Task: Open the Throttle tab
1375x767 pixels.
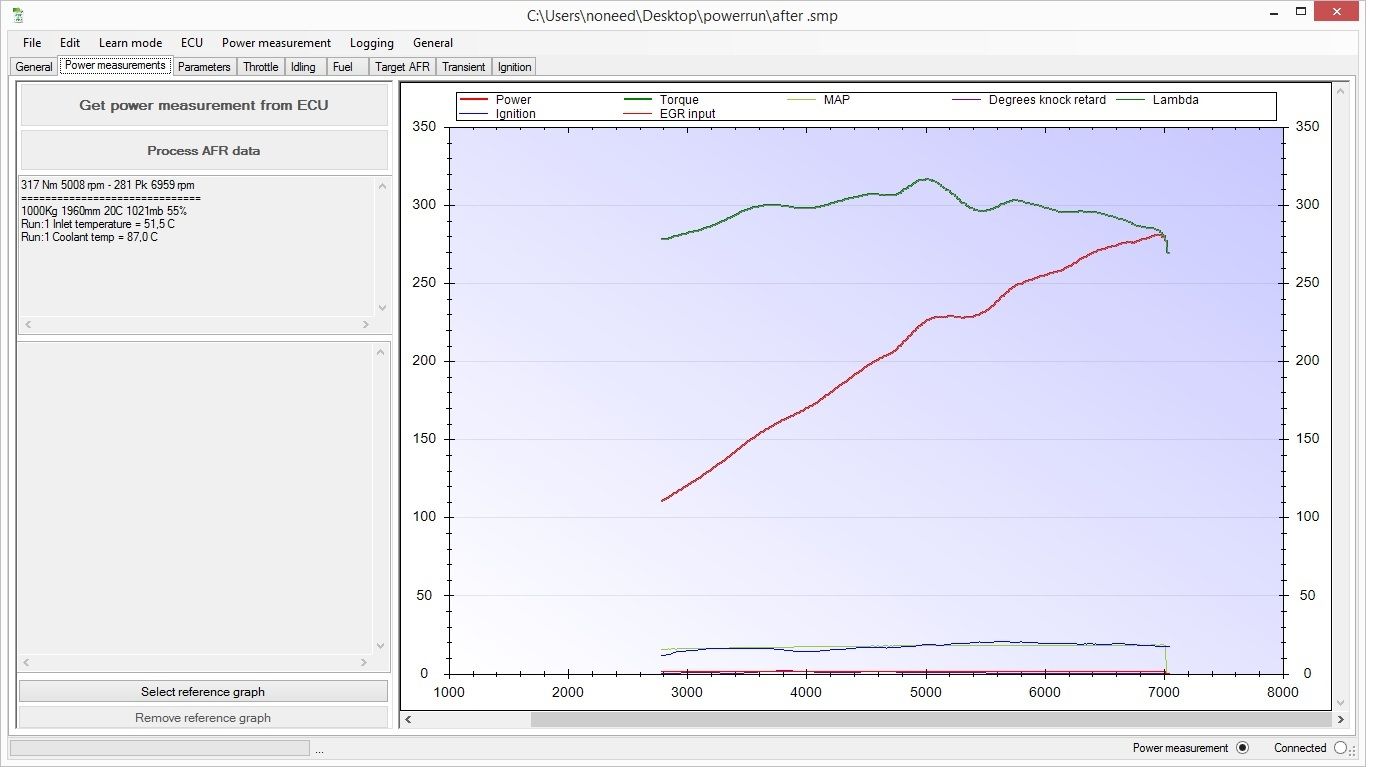Action: coord(261,67)
